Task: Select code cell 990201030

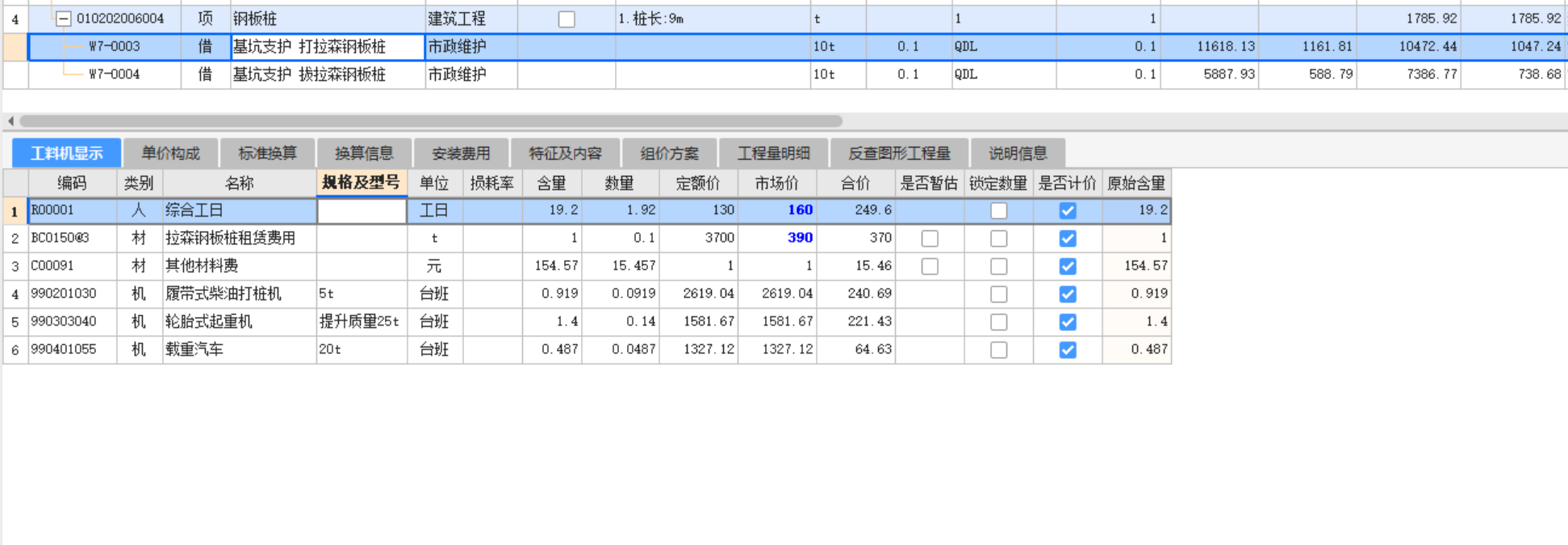Action: [73, 294]
